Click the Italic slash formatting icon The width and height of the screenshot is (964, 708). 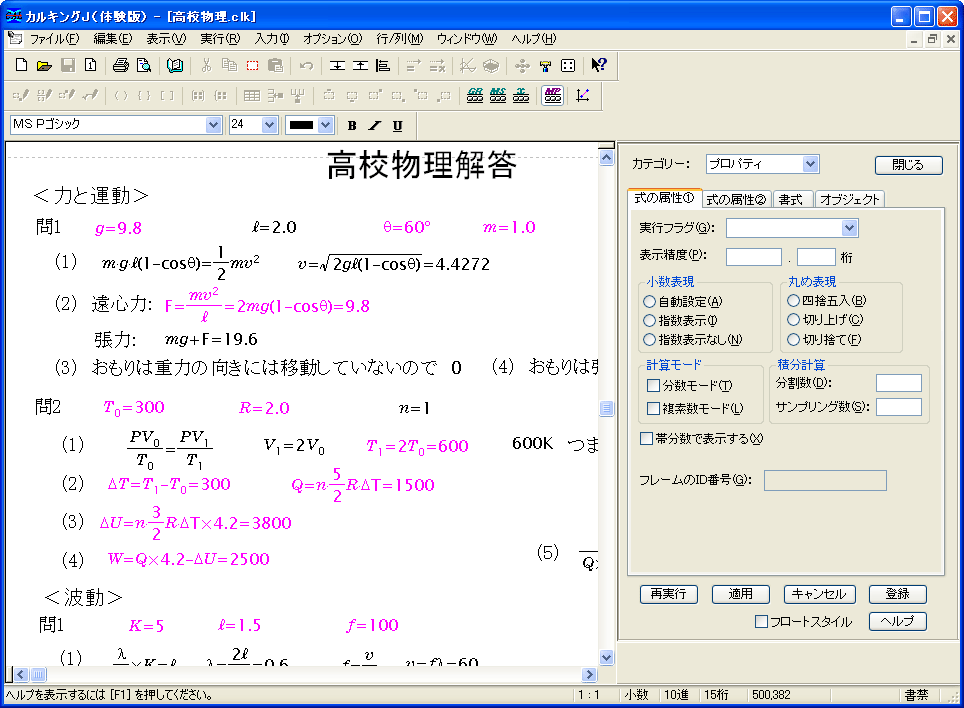tap(374, 125)
